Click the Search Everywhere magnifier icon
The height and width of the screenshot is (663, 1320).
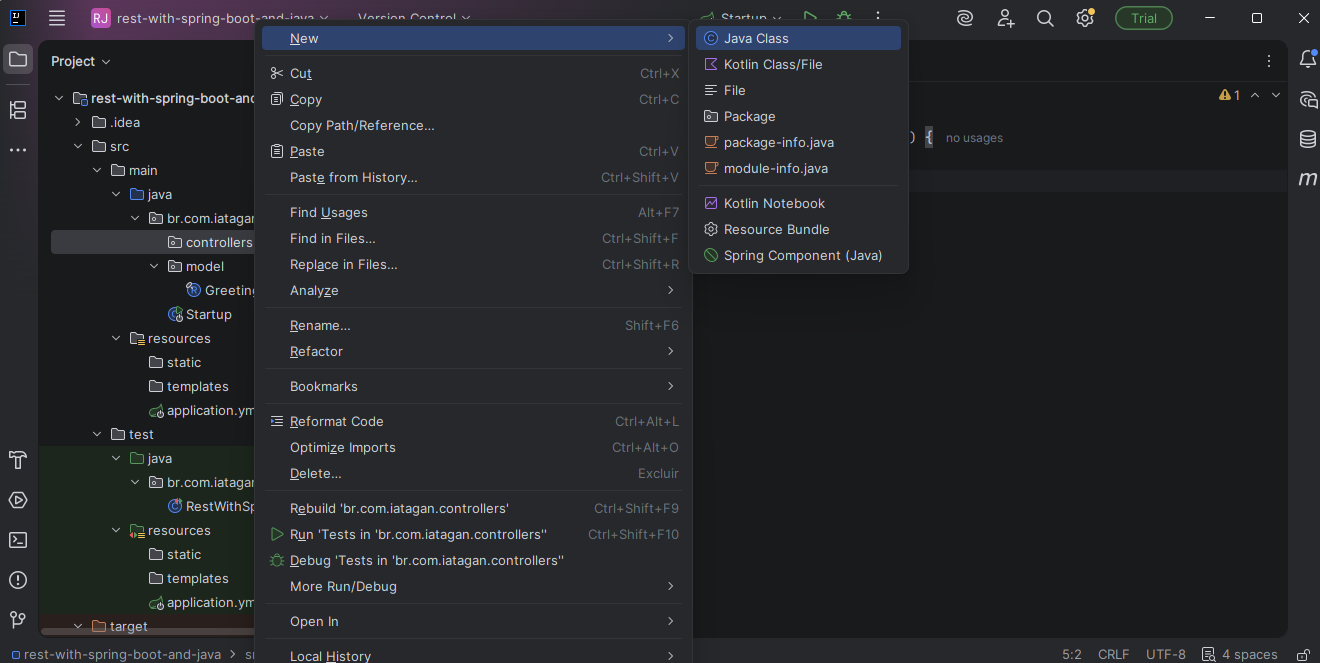[1045, 18]
